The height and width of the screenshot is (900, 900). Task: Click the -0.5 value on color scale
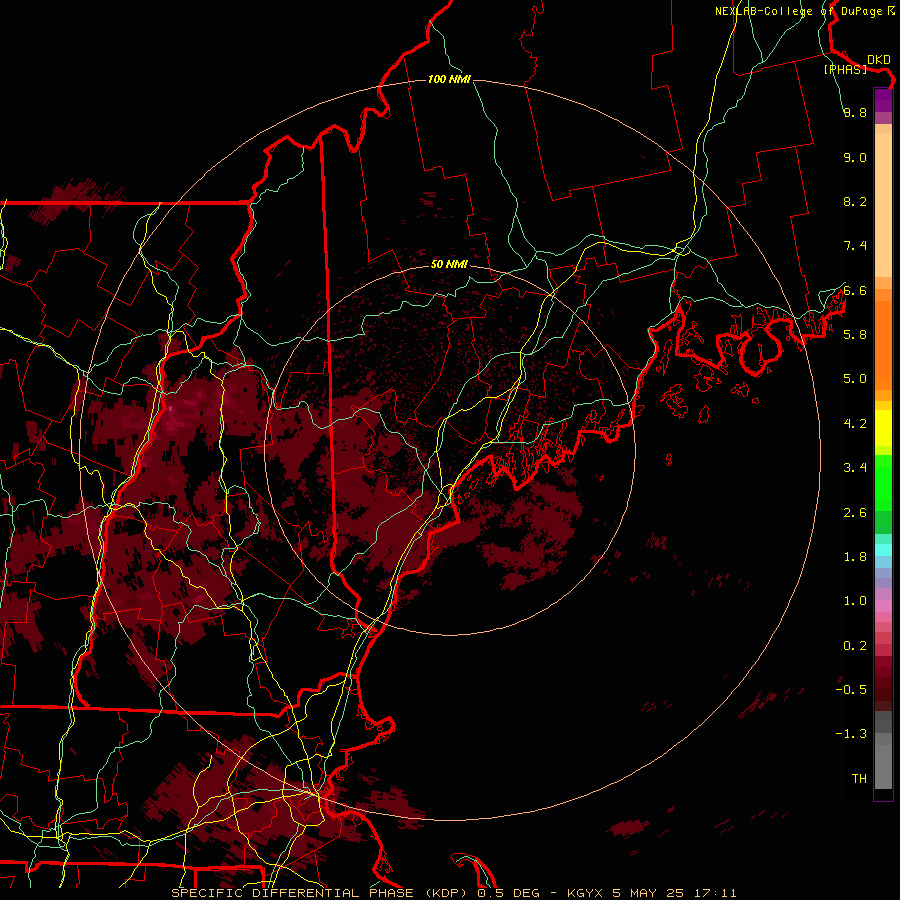[x=851, y=690]
